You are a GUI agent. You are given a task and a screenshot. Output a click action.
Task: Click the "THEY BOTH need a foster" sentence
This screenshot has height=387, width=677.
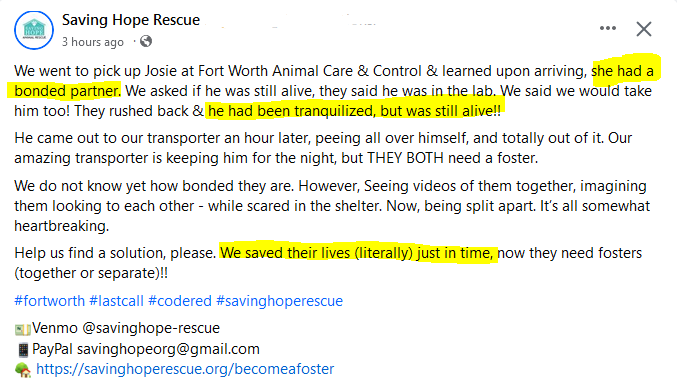(x=452, y=158)
